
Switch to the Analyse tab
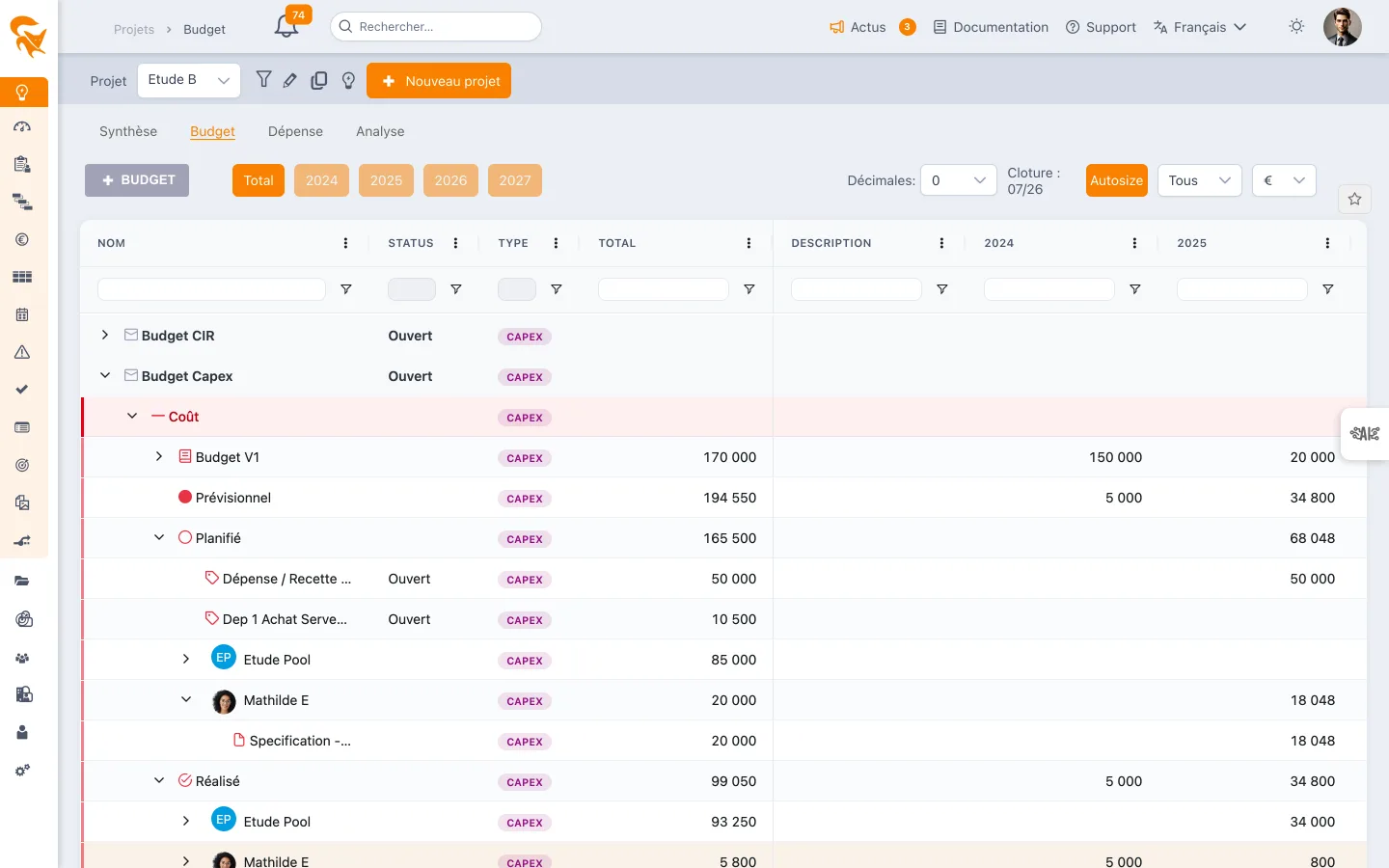[x=380, y=131]
